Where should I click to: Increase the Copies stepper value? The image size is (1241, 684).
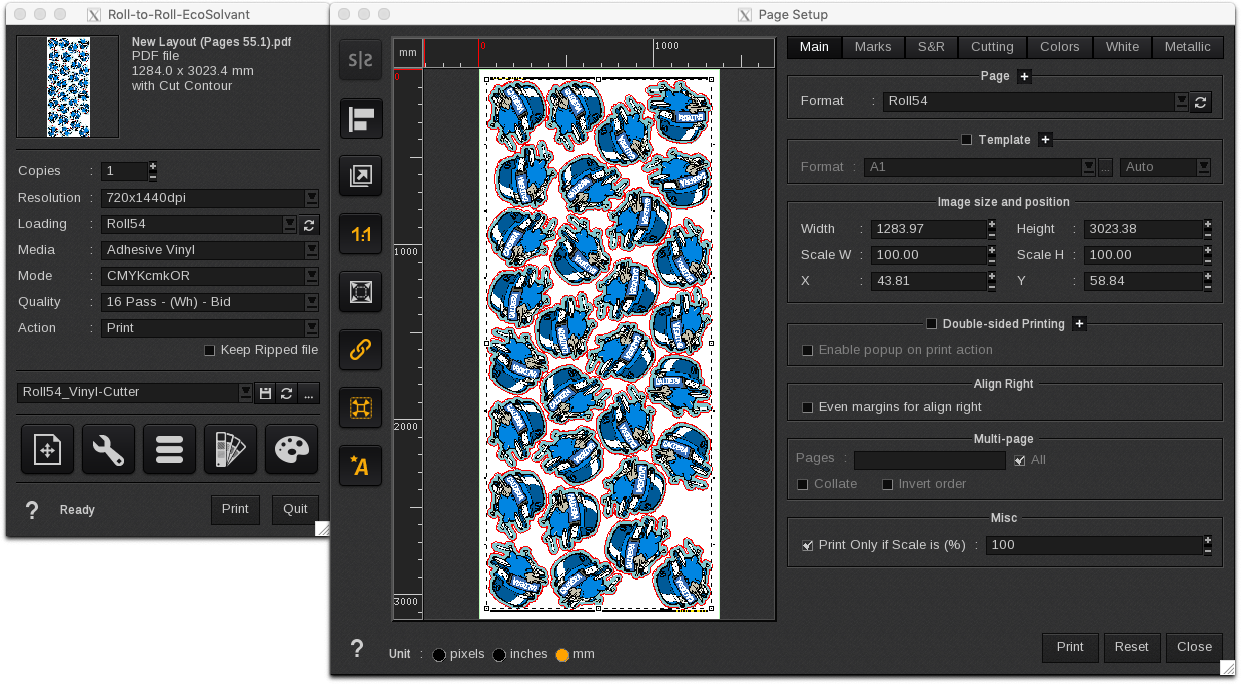(153, 166)
